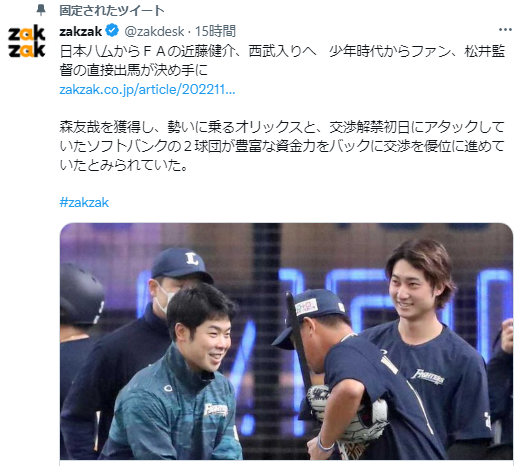Click the 15時間 tweet timestamp
This screenshot has height=466, width=527.
click(x=215, y=31)
